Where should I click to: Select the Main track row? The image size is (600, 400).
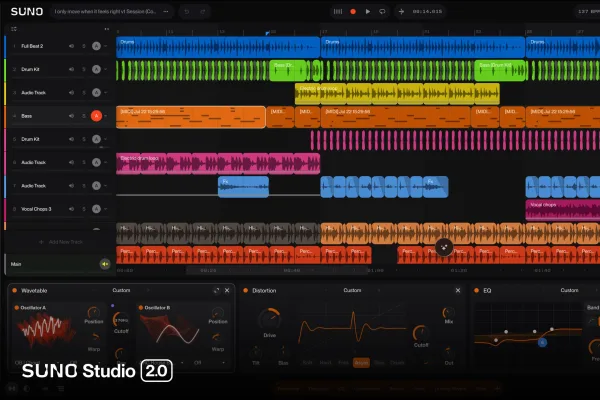(59, 264)
